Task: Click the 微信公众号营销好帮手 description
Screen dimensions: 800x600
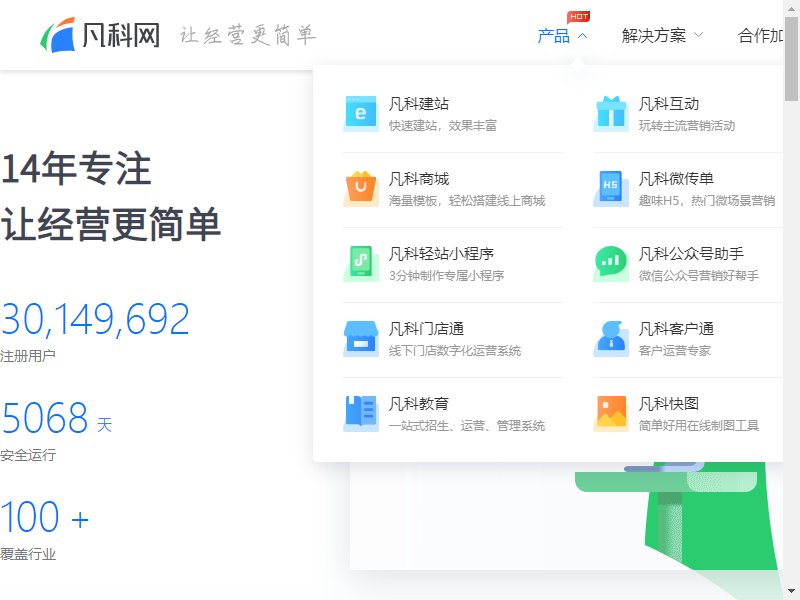Action: 699,276
